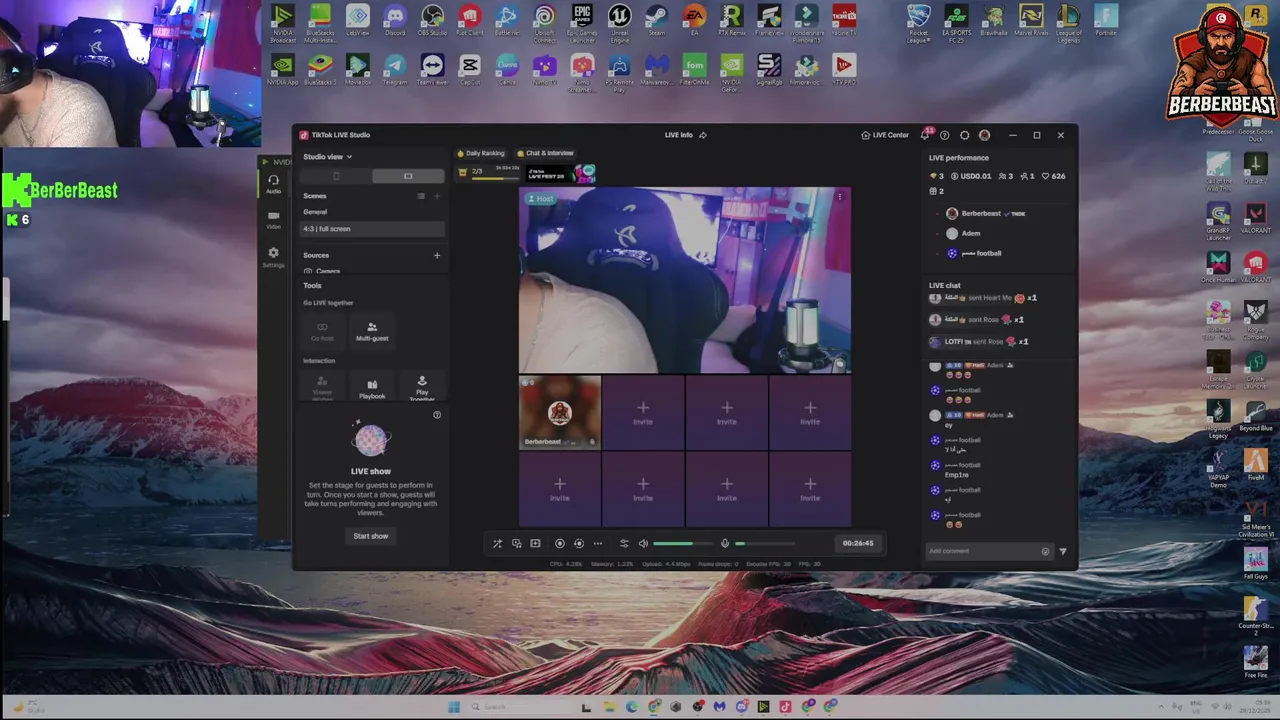Expand the Studio view dropdown
The image size is (1280, 720).
coord(328,157)
